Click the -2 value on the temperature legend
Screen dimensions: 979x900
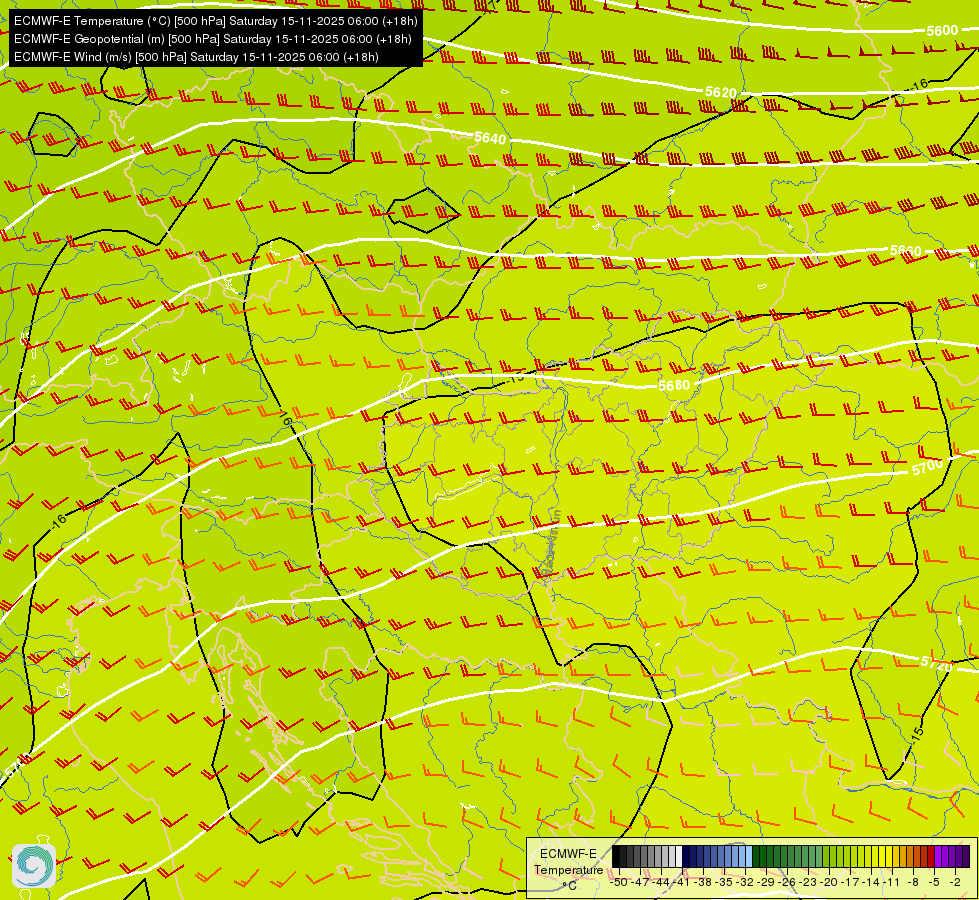click(x=955, y=882)
